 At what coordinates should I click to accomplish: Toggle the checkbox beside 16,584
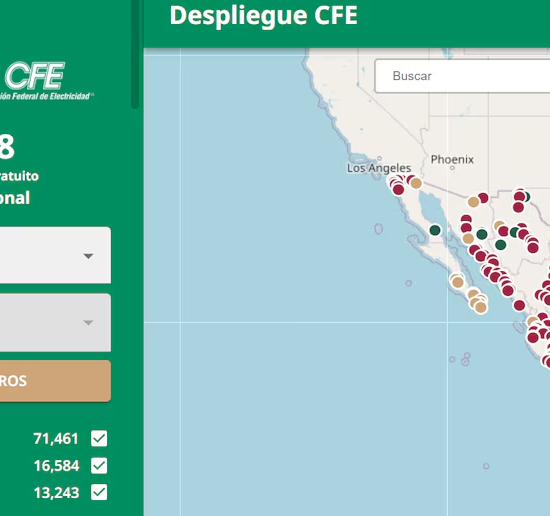99,466
